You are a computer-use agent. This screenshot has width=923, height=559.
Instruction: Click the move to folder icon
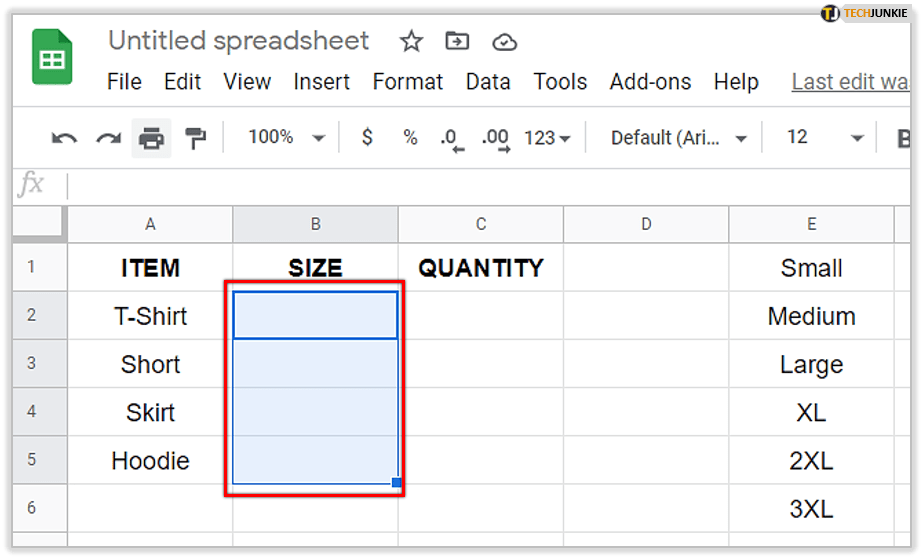coord(457,41)
